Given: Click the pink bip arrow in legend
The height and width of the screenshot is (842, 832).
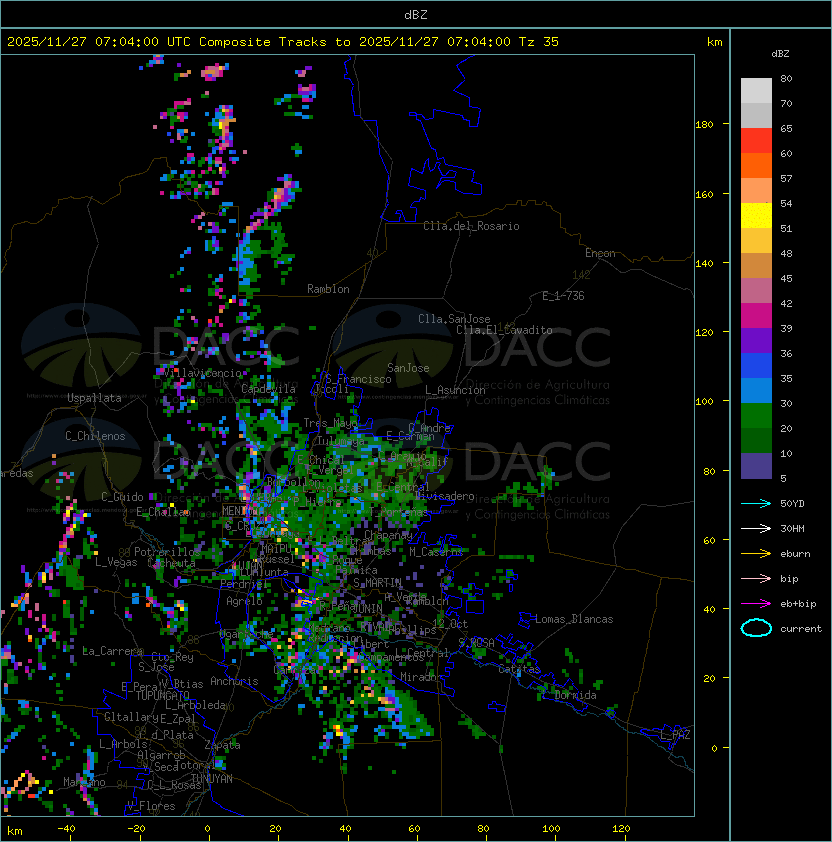Looking at the screenshot, I should (756, 578).
